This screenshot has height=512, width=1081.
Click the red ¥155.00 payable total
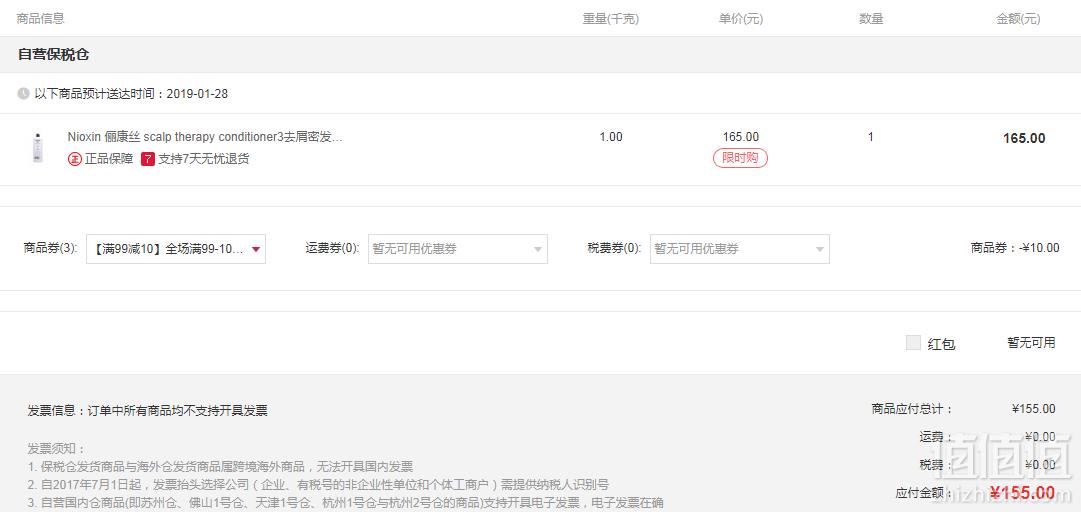[1022, 493]
